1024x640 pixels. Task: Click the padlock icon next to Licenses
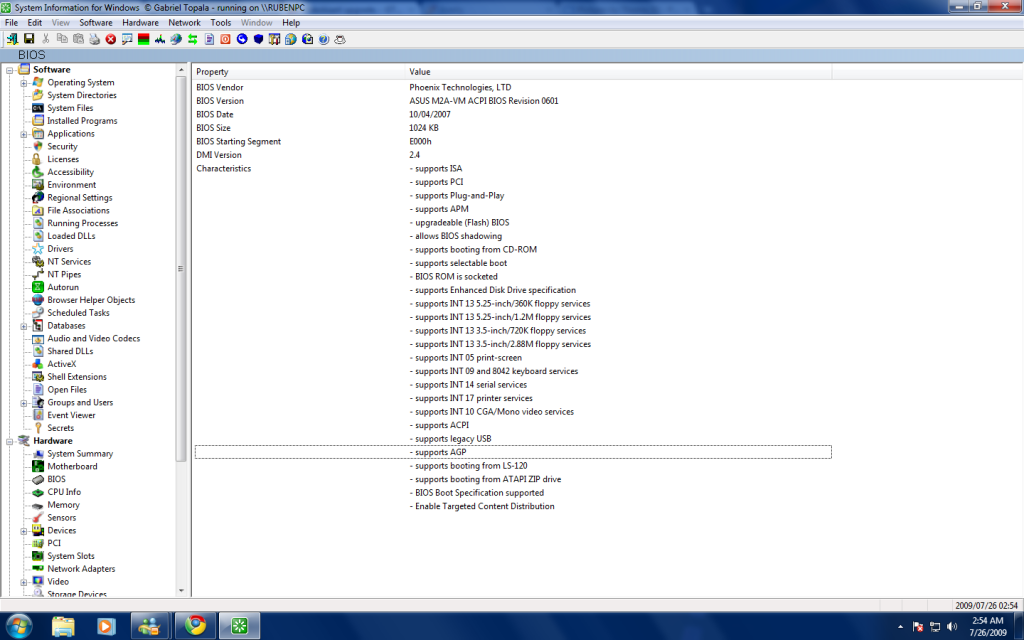click(38, 159)
